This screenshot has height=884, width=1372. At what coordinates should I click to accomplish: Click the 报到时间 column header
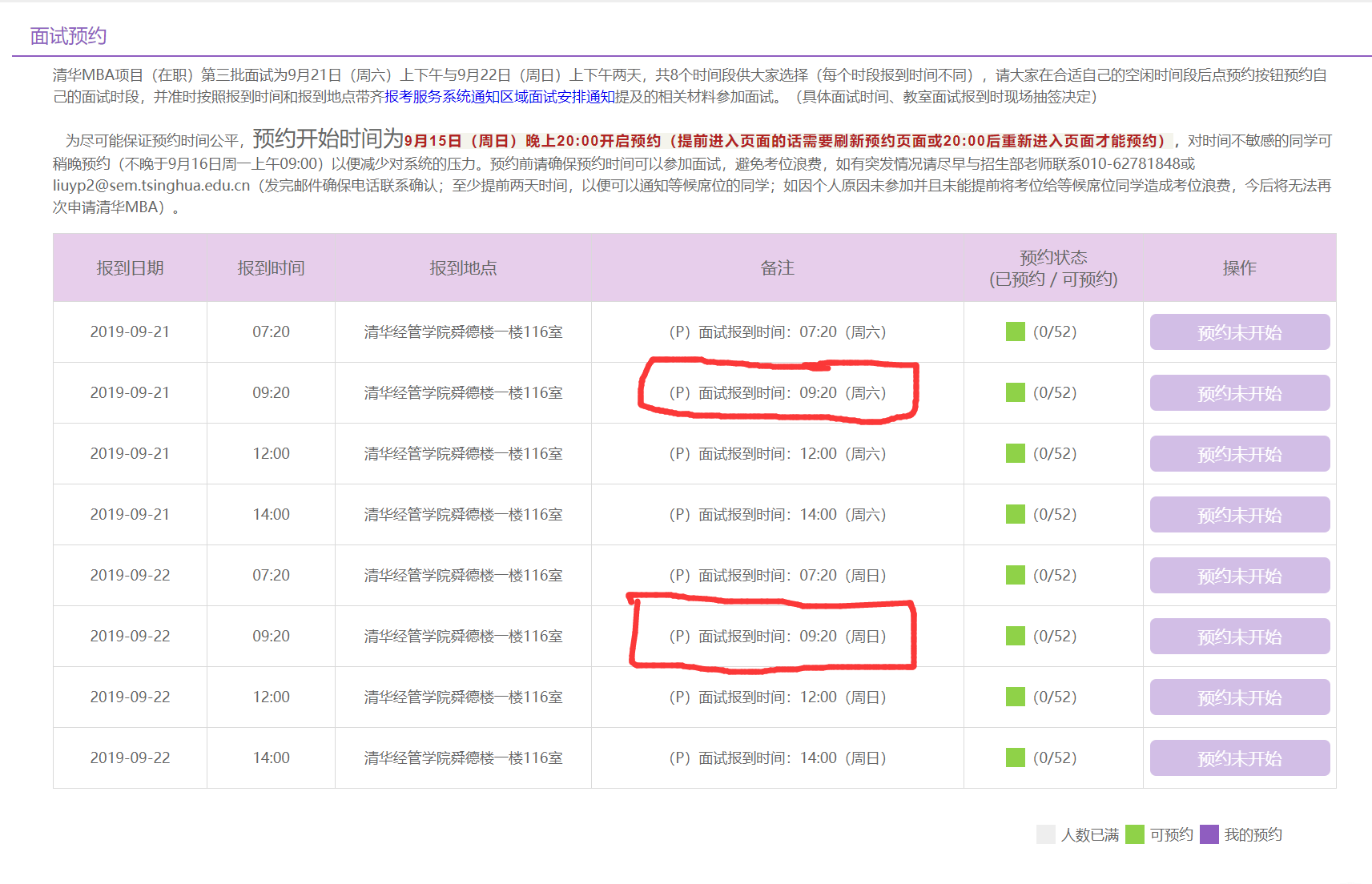271,268
